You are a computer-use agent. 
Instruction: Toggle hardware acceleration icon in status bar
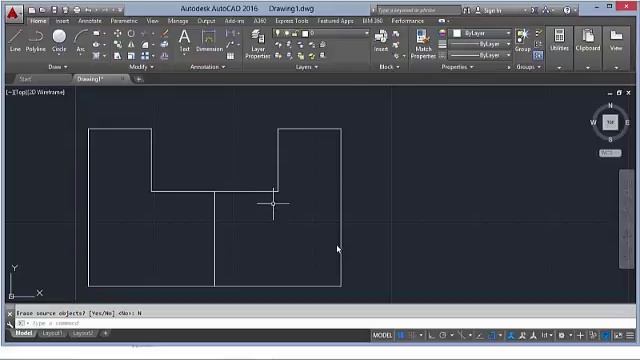(606, 336)
